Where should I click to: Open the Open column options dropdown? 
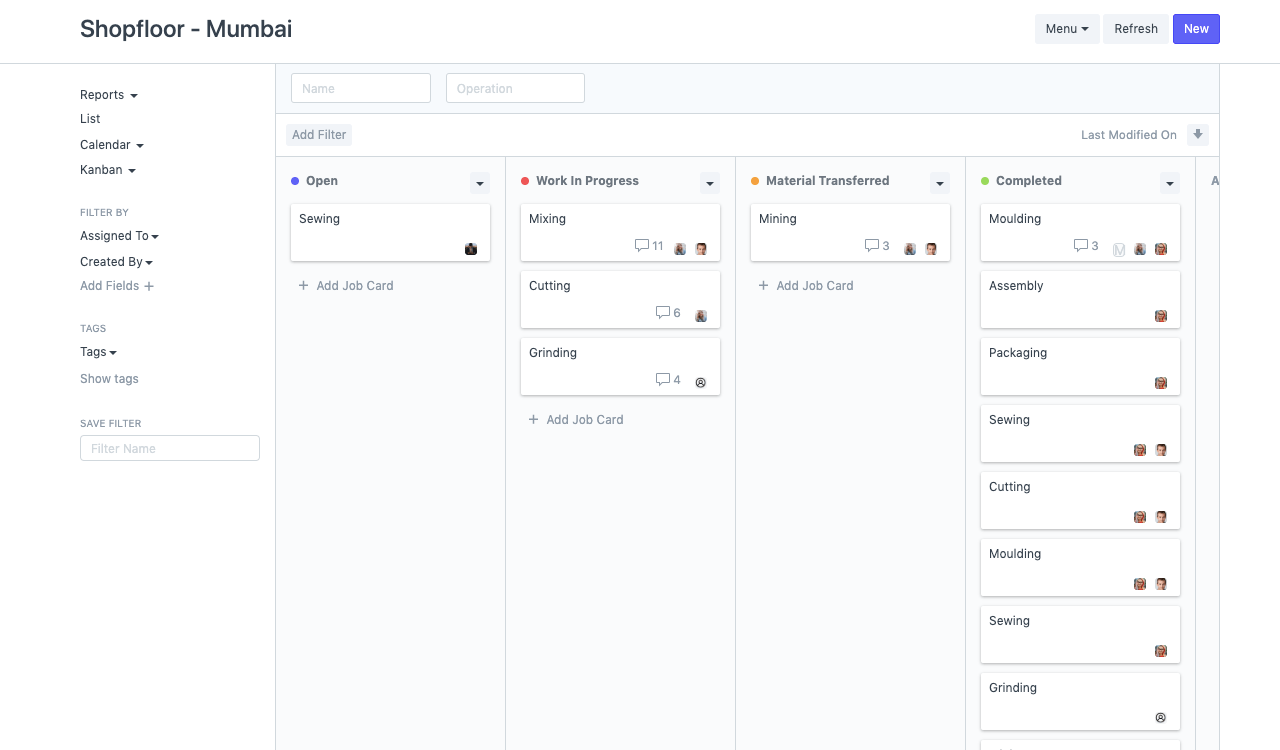480,183
